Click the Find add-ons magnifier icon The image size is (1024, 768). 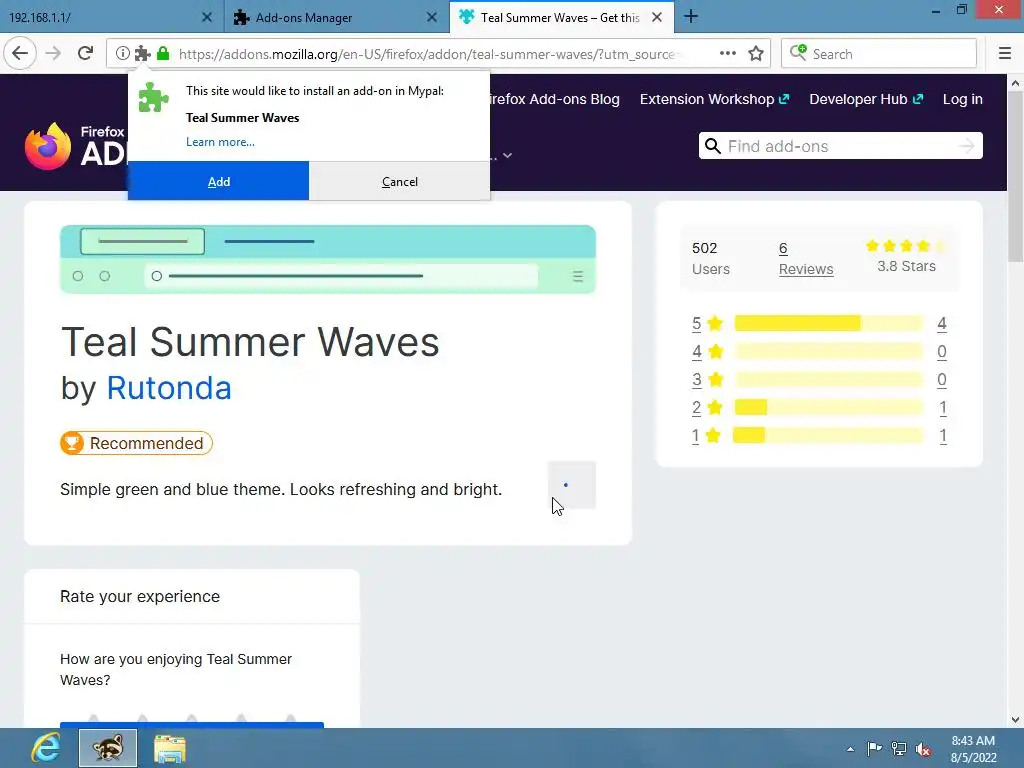point(712,146)
